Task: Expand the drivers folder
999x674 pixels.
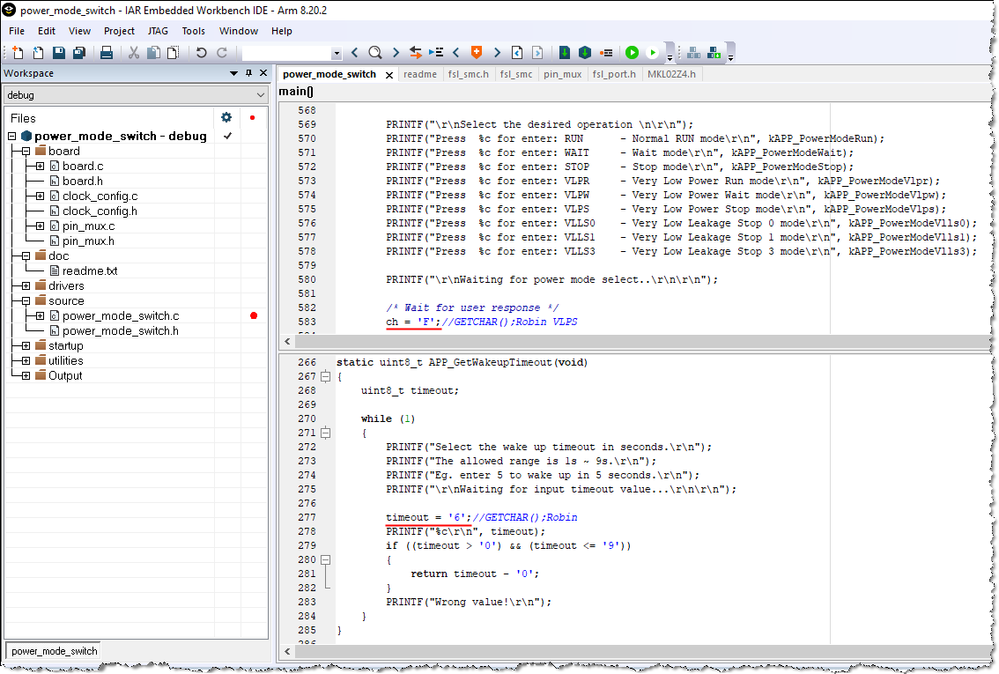Action: 26,285
